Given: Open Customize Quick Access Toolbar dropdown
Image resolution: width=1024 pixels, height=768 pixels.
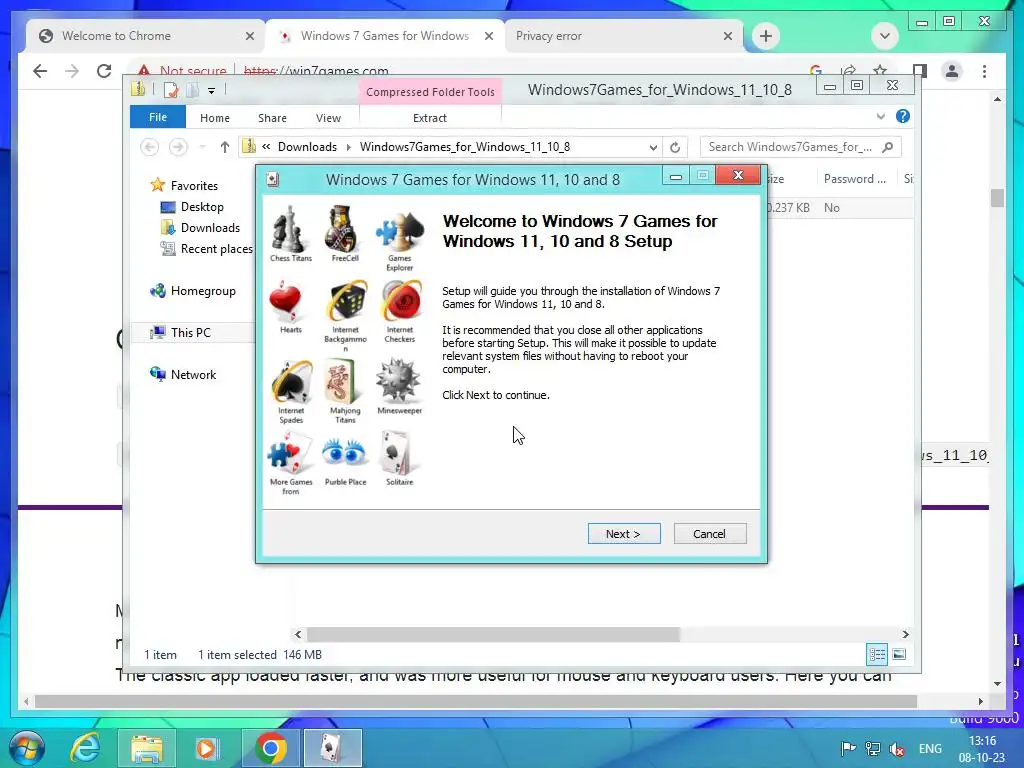Looking at the screenshot, I should click(x=212, y=91).
